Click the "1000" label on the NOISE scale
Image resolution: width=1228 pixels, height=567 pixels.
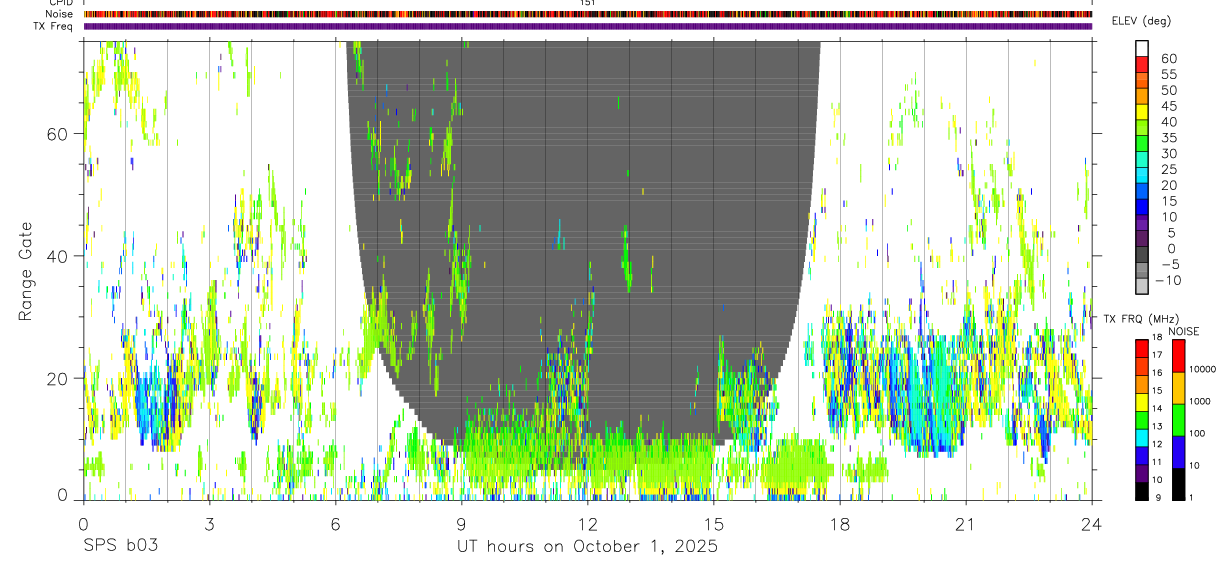(1201, 402)
